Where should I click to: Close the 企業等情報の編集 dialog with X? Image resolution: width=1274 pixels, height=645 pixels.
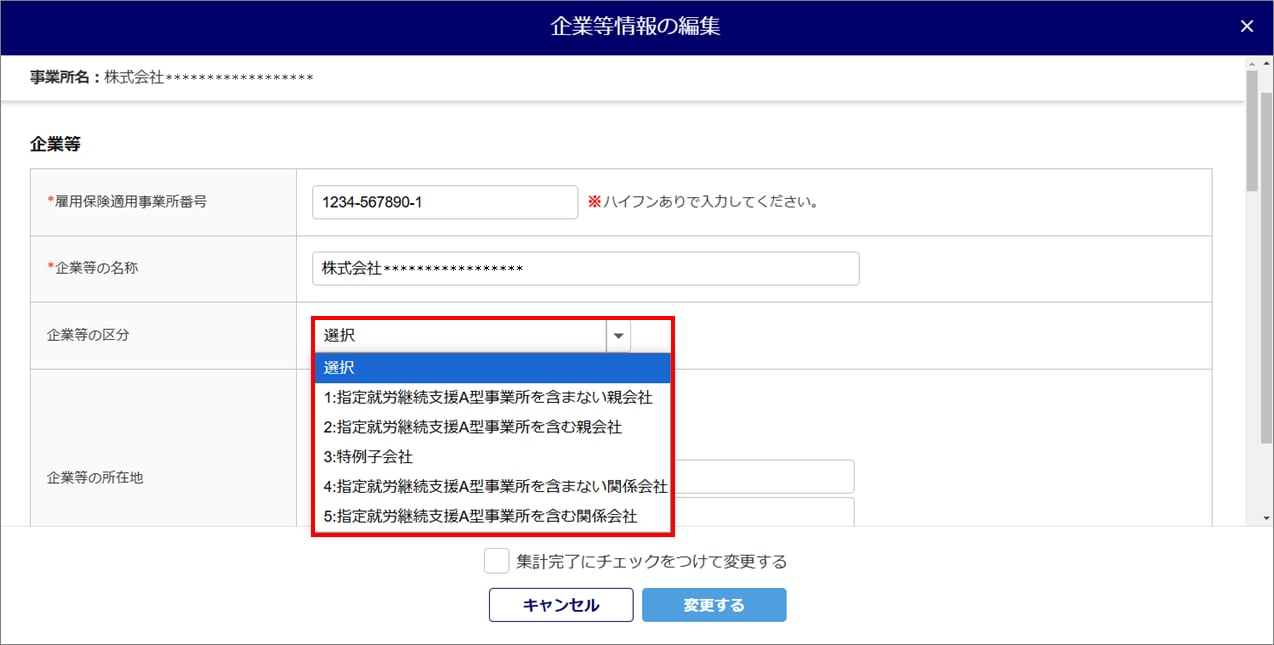tap(1246, 27)
